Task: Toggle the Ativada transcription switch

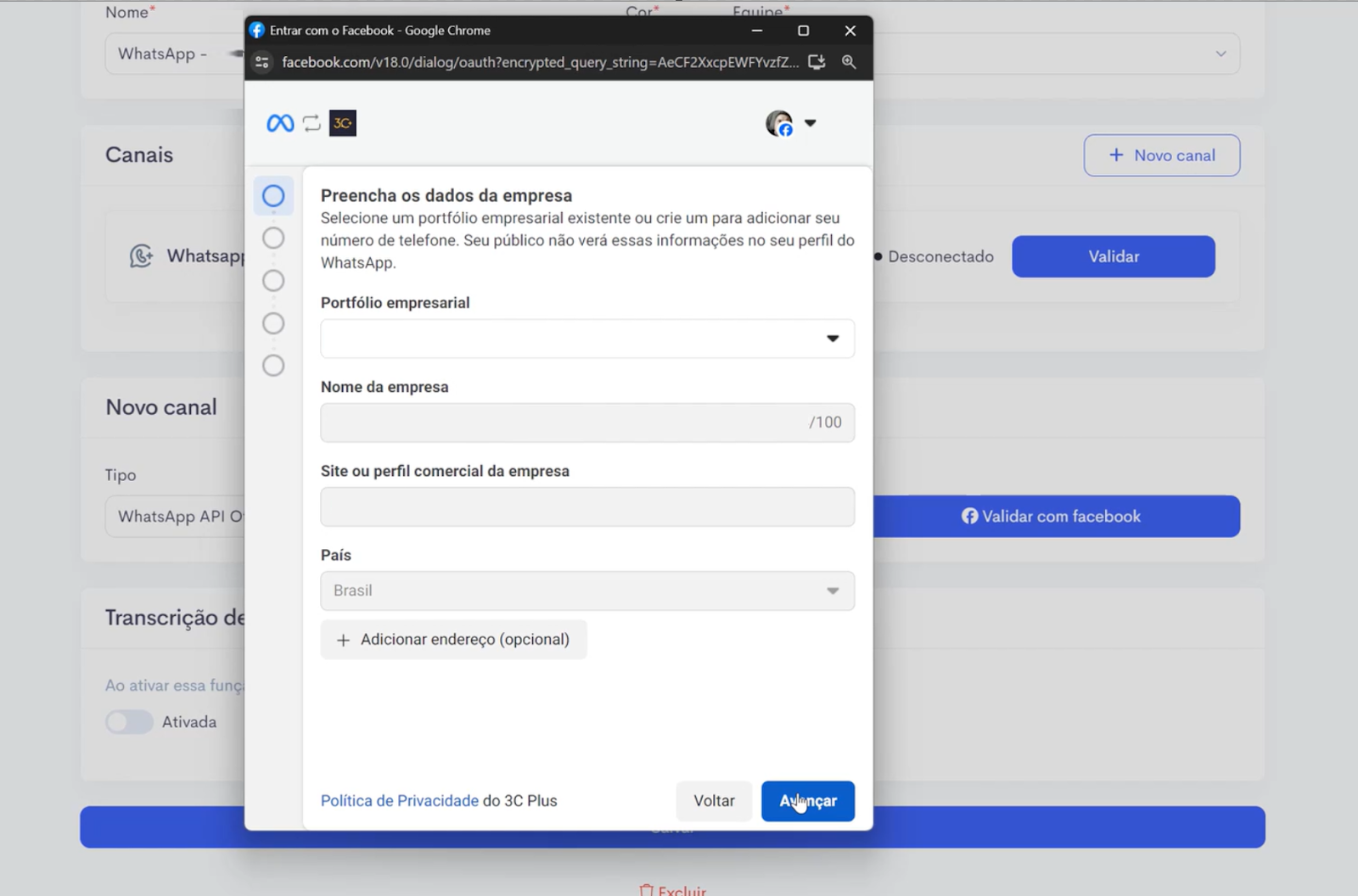Action: (x=129, y=722)
